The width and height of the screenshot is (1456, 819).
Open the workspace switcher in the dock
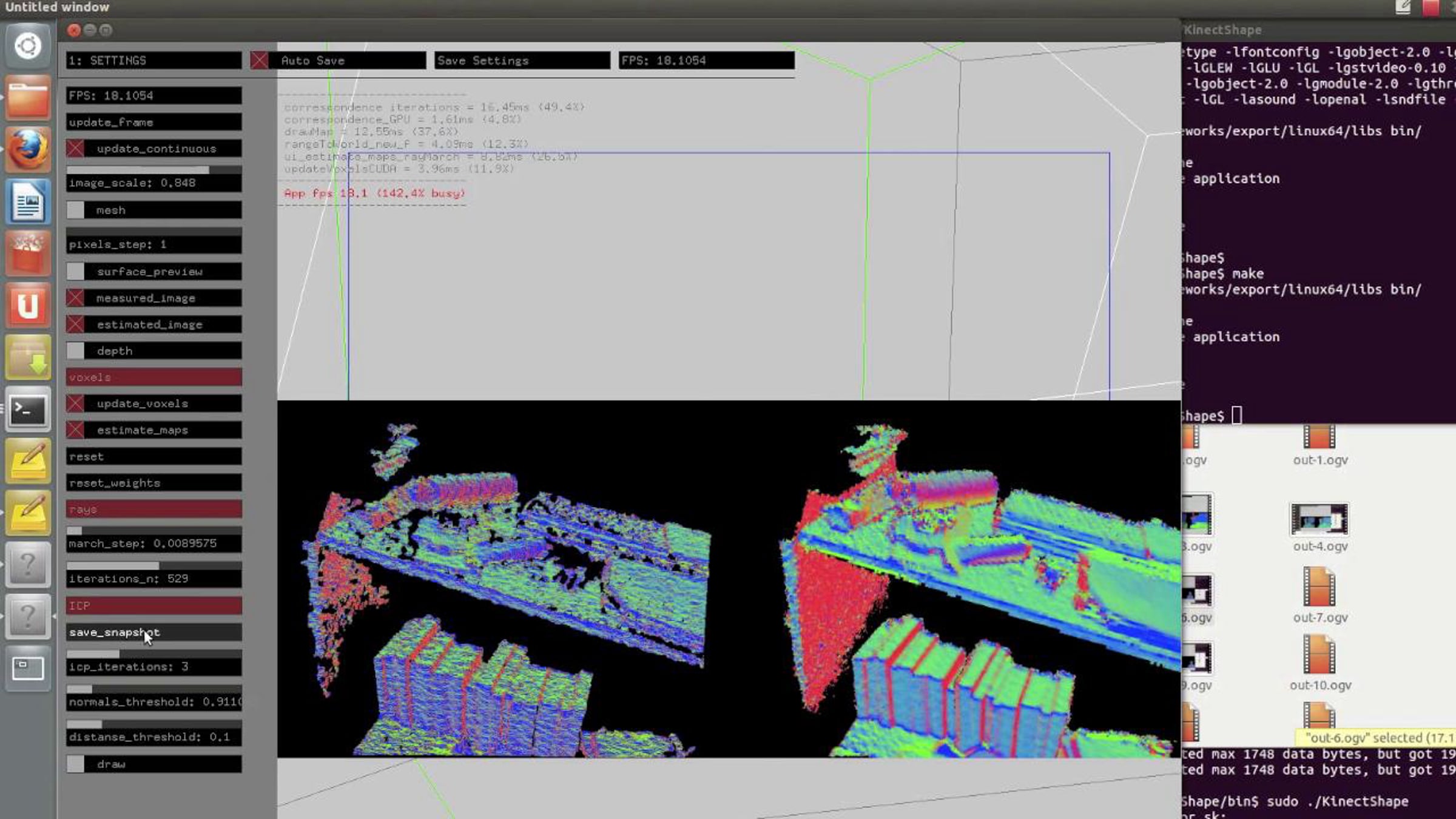click(x=28, y=668)
